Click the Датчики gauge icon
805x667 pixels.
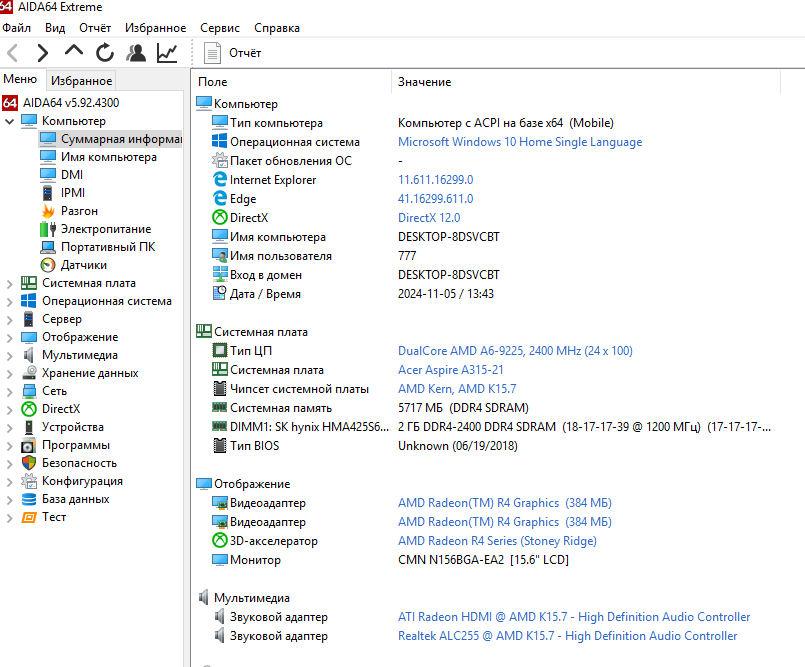48,265
